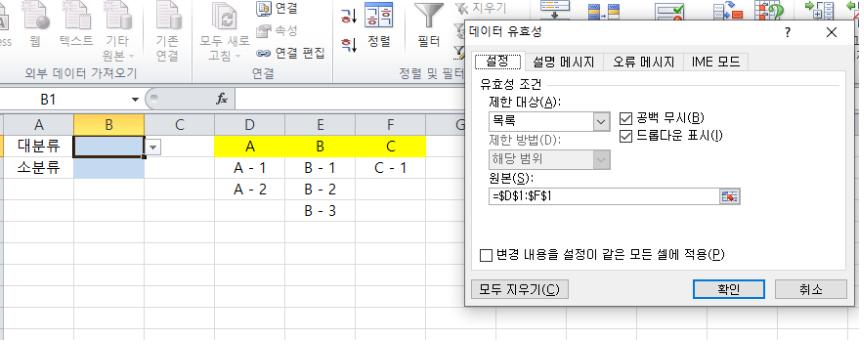Click the 확인 button
Image resolution: width=864 pixels, height=361 pixels.
(728, 289)
